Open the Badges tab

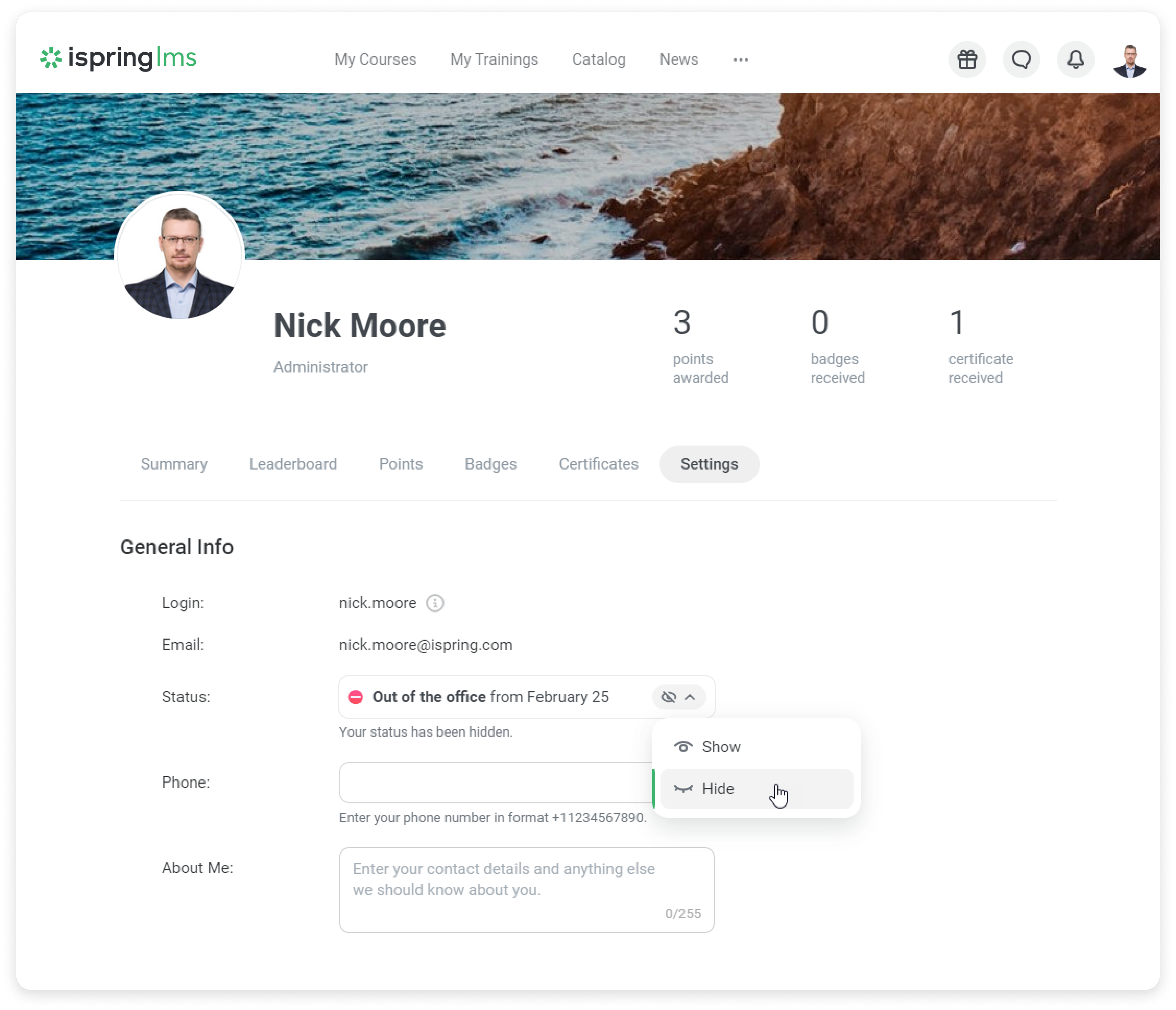[x=490, y=464]
